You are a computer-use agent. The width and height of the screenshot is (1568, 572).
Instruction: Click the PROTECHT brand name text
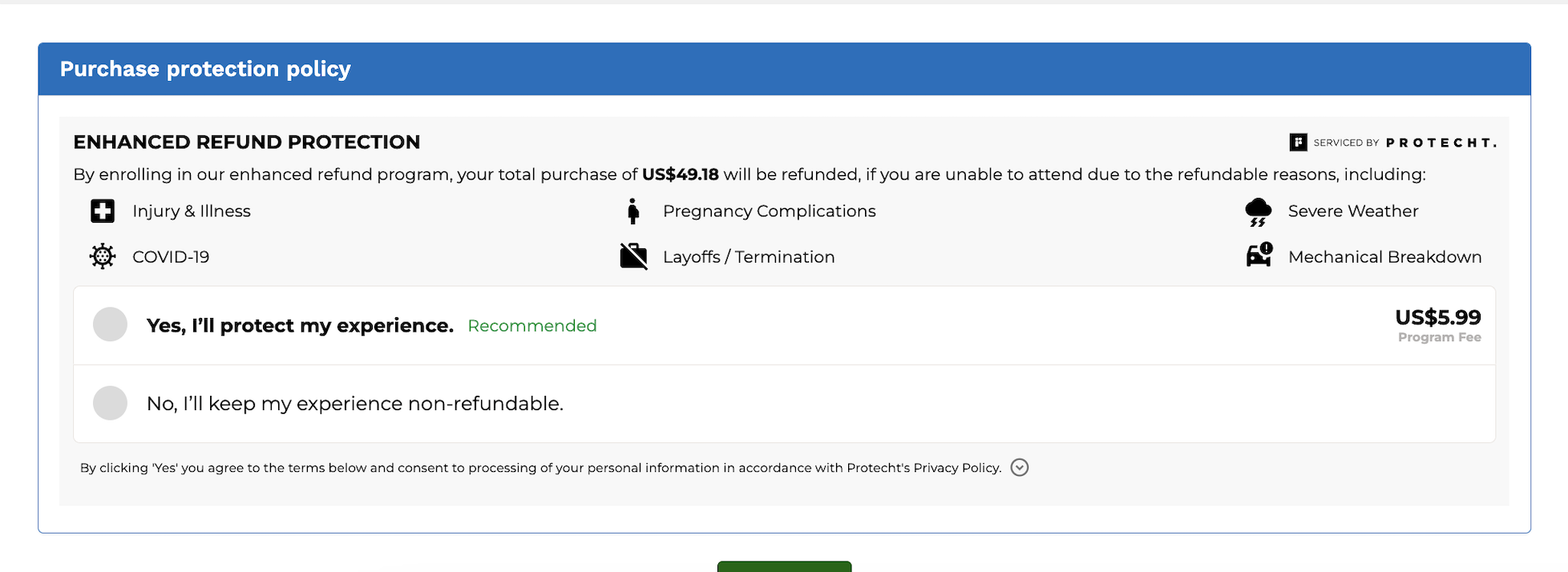point(1441,143)
